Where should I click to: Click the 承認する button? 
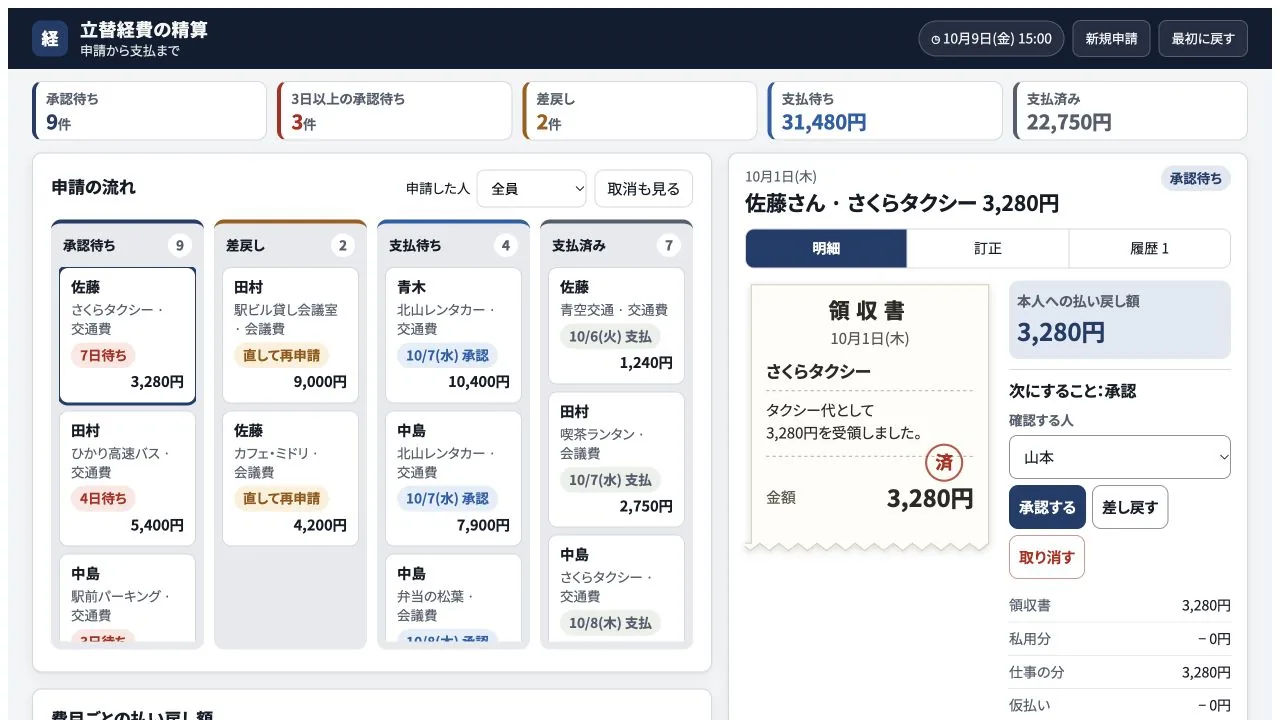tap(1047, 507)
